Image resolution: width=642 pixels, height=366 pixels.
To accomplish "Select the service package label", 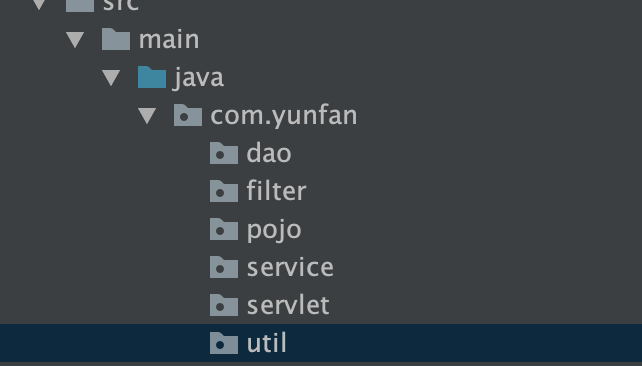I will click(290, 267).
